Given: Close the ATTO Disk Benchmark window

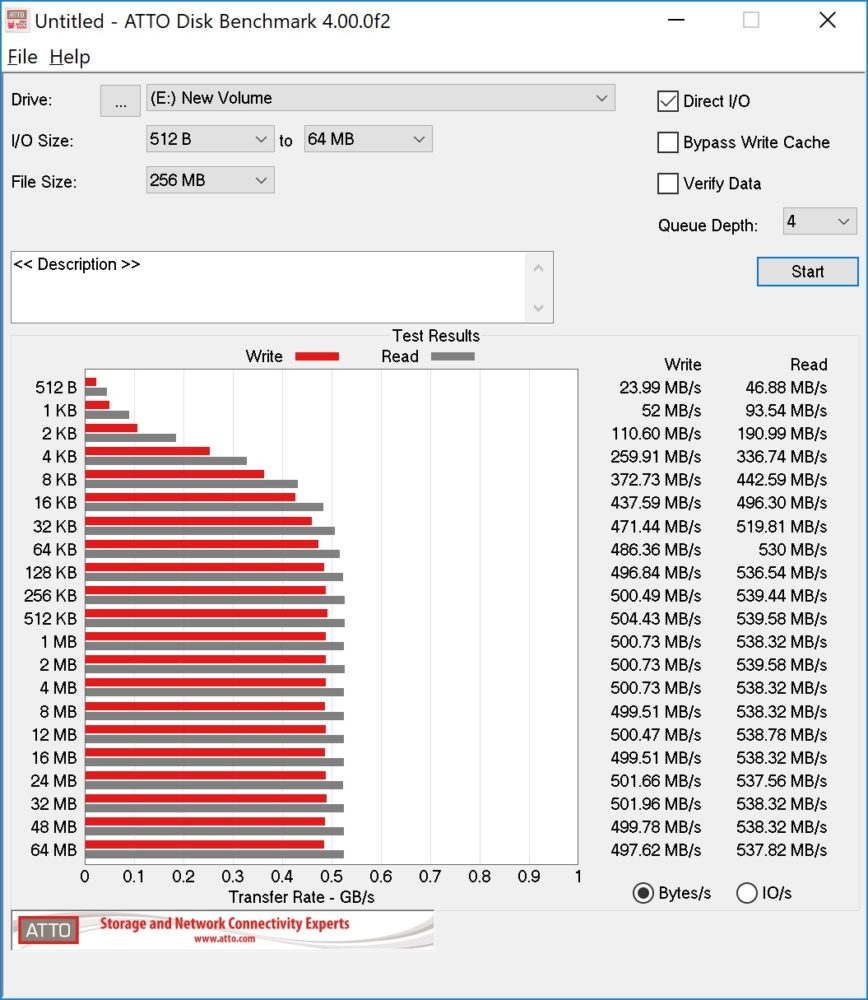Looking at the screenshot, I should click(827, 20).
